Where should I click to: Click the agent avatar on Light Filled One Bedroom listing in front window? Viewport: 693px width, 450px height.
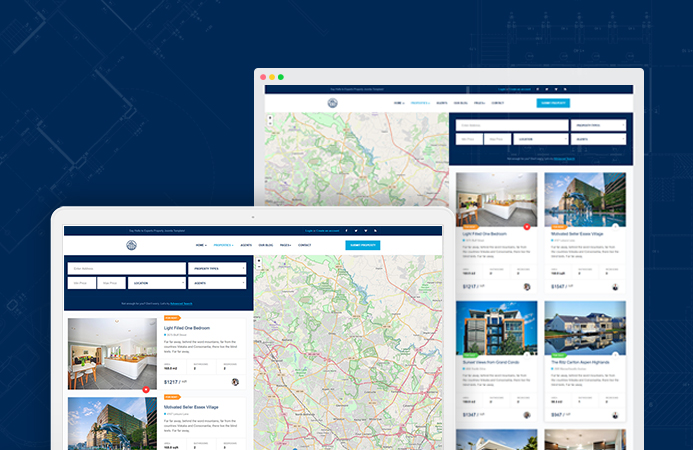coord(235,381)
